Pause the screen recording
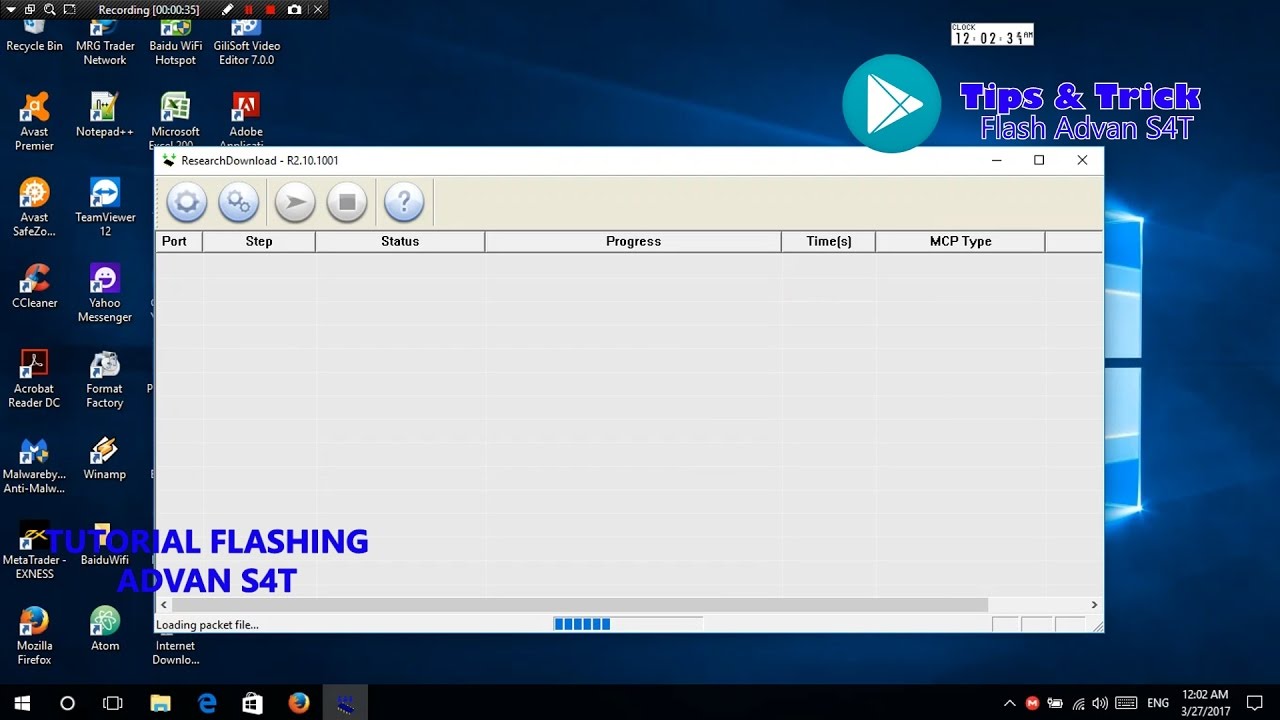 (x=249, y=9)
